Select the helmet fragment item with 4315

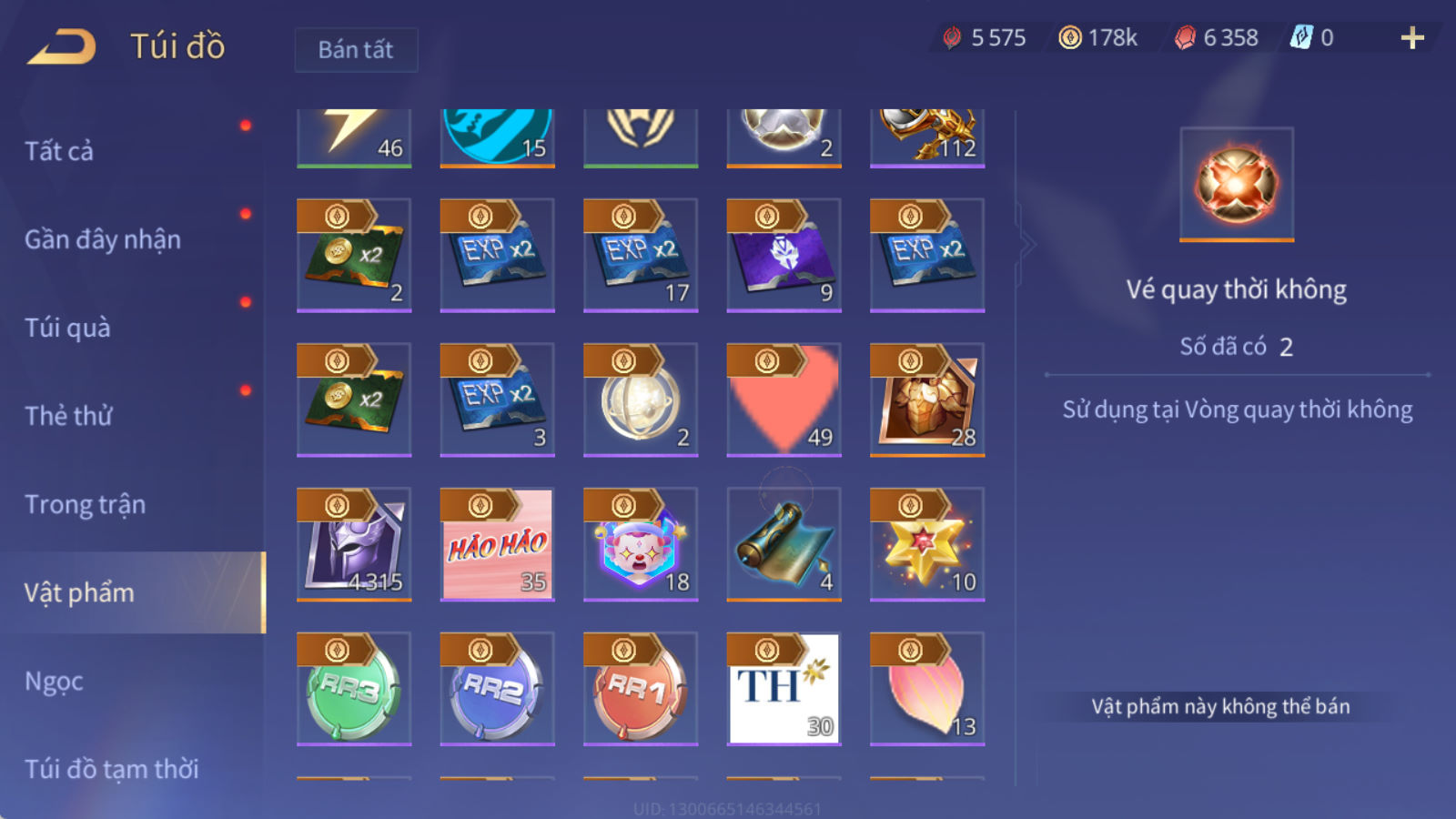pos(354,544)
